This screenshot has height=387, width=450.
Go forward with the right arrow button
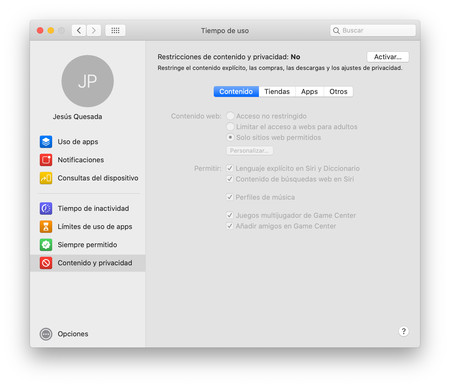tap(94, 31)
